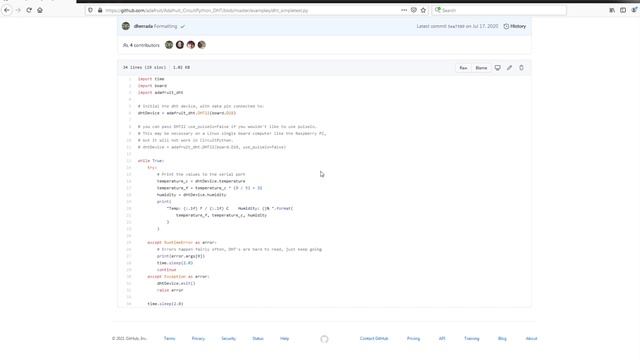This screenshot has width=640, height=360.
Task: Delete this file with trash icon
Action: coord(521,68)
